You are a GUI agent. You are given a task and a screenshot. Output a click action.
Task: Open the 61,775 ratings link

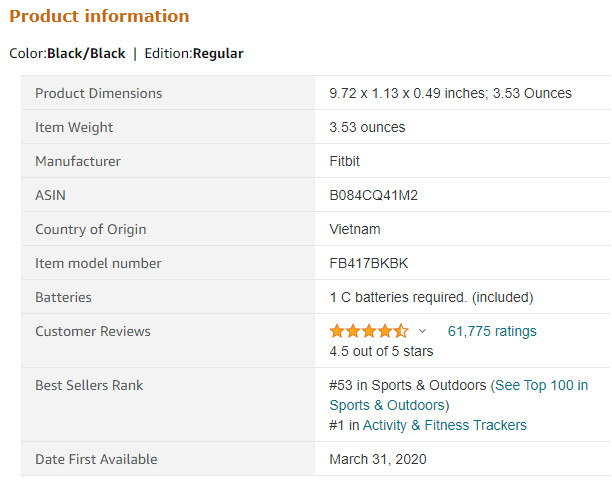click(x=492, y=331)
